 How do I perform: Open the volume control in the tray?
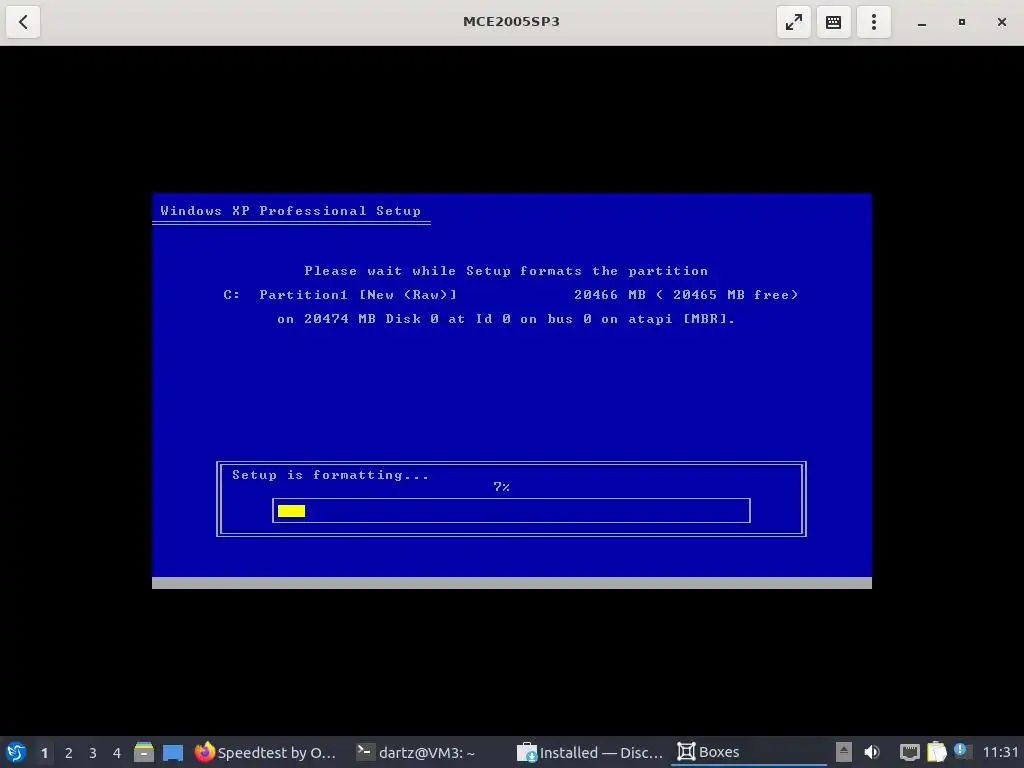(x=872, y=752)
